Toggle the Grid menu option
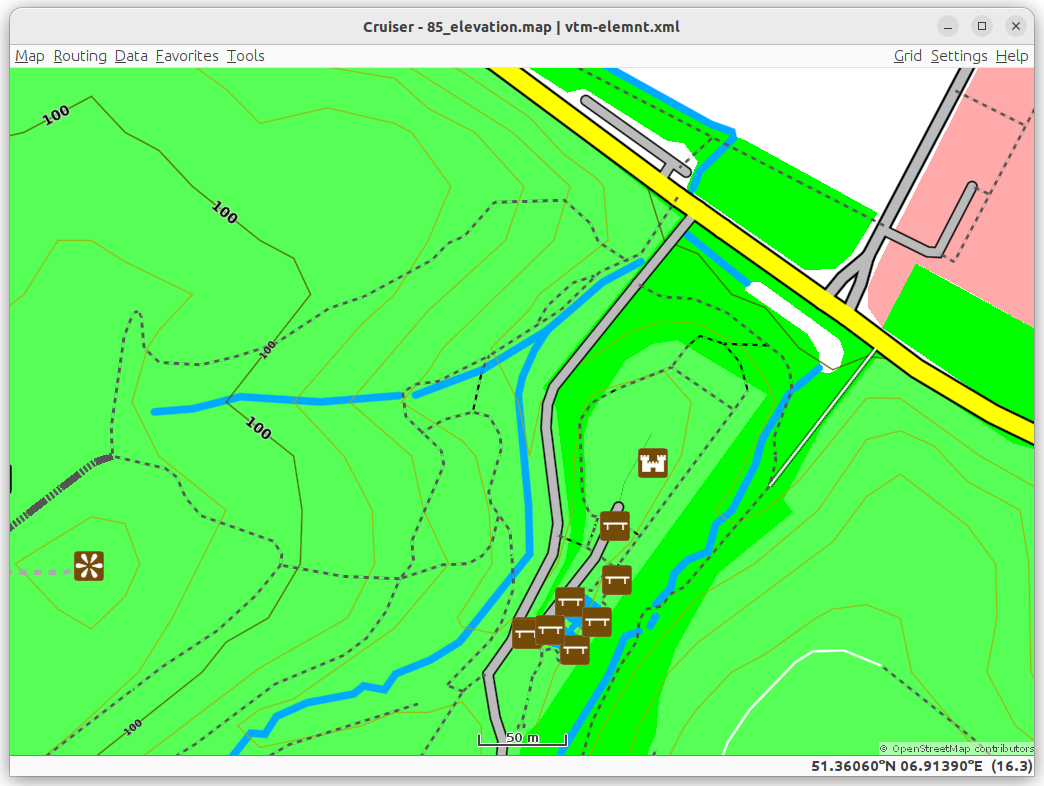The width and height of the screenshot is (1044, 786). (x=907, y=56)
